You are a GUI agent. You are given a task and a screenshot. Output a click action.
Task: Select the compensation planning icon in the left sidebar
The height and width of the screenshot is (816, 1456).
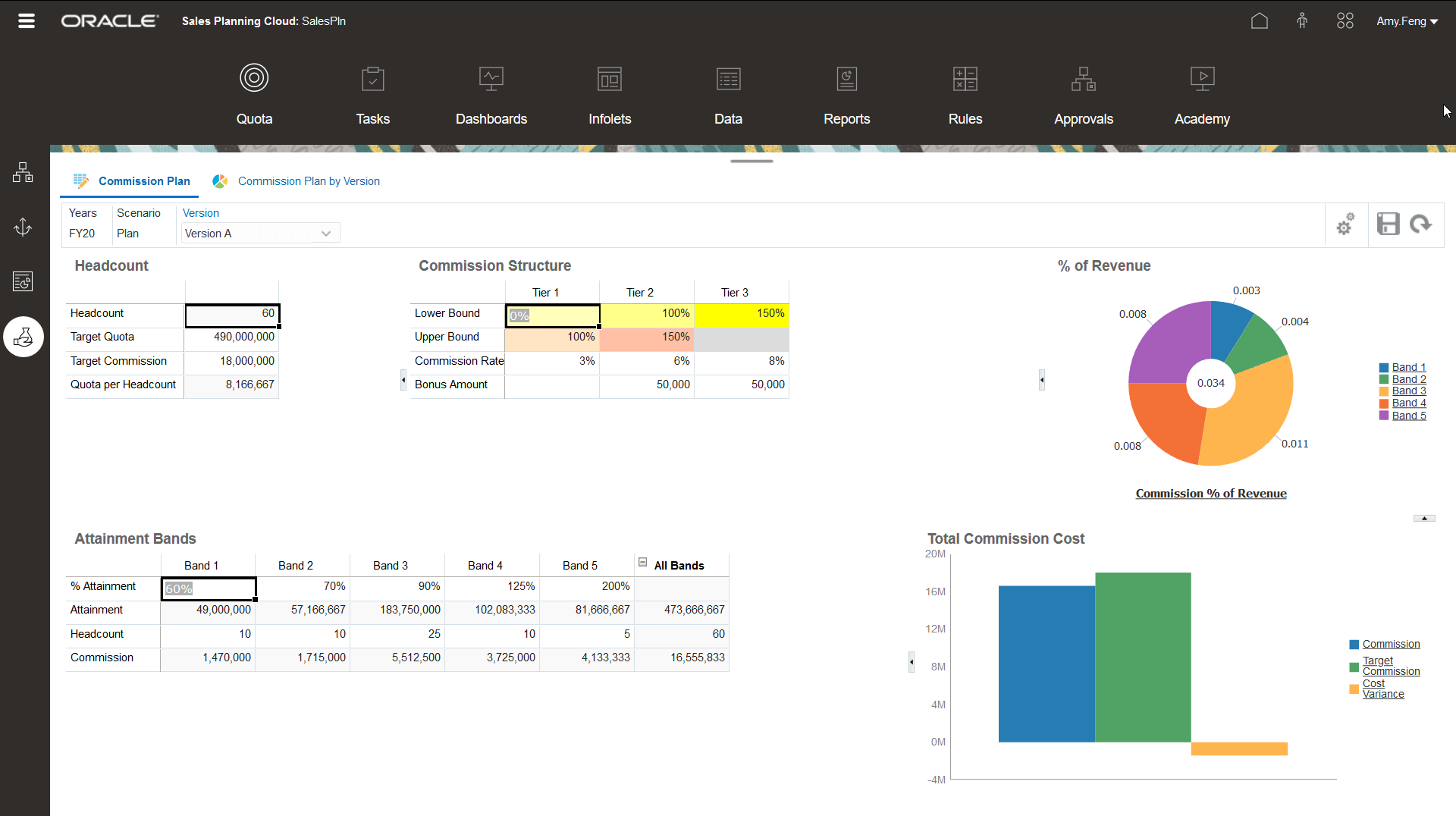click(x=24, y=337)
